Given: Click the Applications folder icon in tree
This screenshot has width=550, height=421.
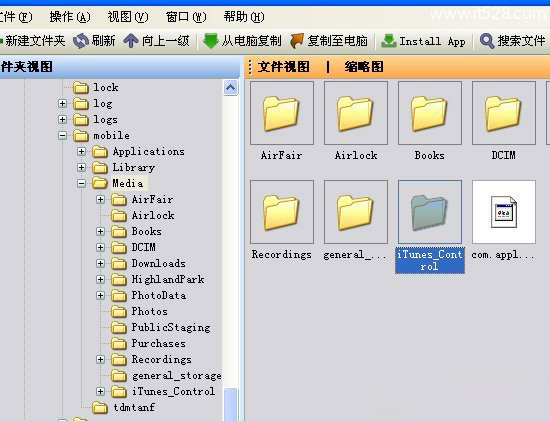Looking at the screenshot, I should [100, 152].
